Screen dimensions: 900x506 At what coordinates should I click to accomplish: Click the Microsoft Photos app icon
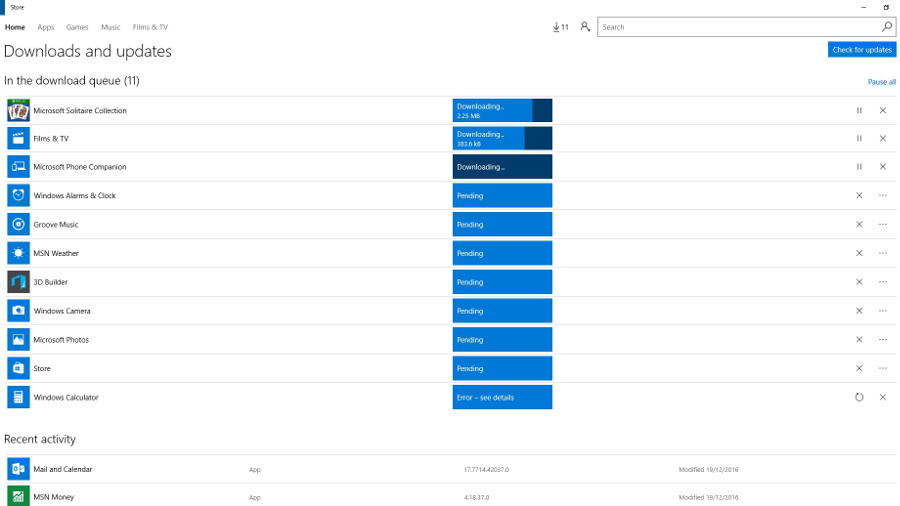(x=18, y=340)
